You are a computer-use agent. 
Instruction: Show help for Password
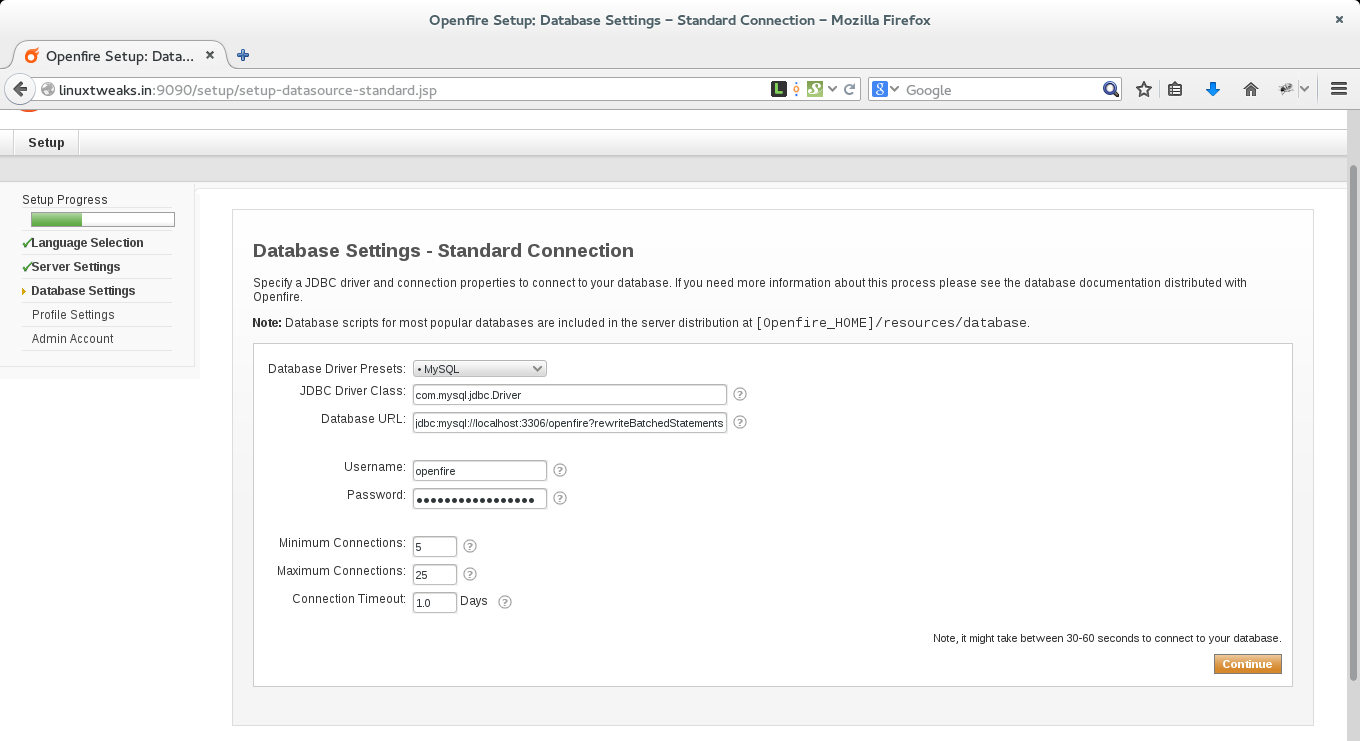click(x=560, y=498)
